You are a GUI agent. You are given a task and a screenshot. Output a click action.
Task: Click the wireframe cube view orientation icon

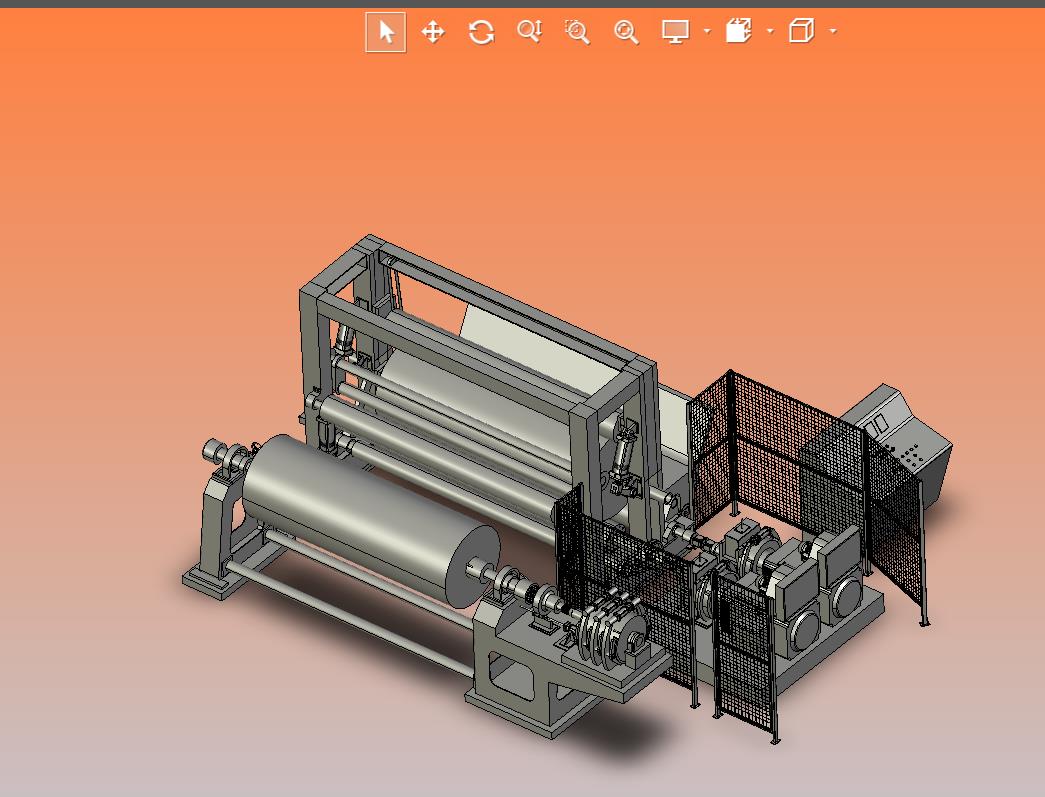click(802, 31)
